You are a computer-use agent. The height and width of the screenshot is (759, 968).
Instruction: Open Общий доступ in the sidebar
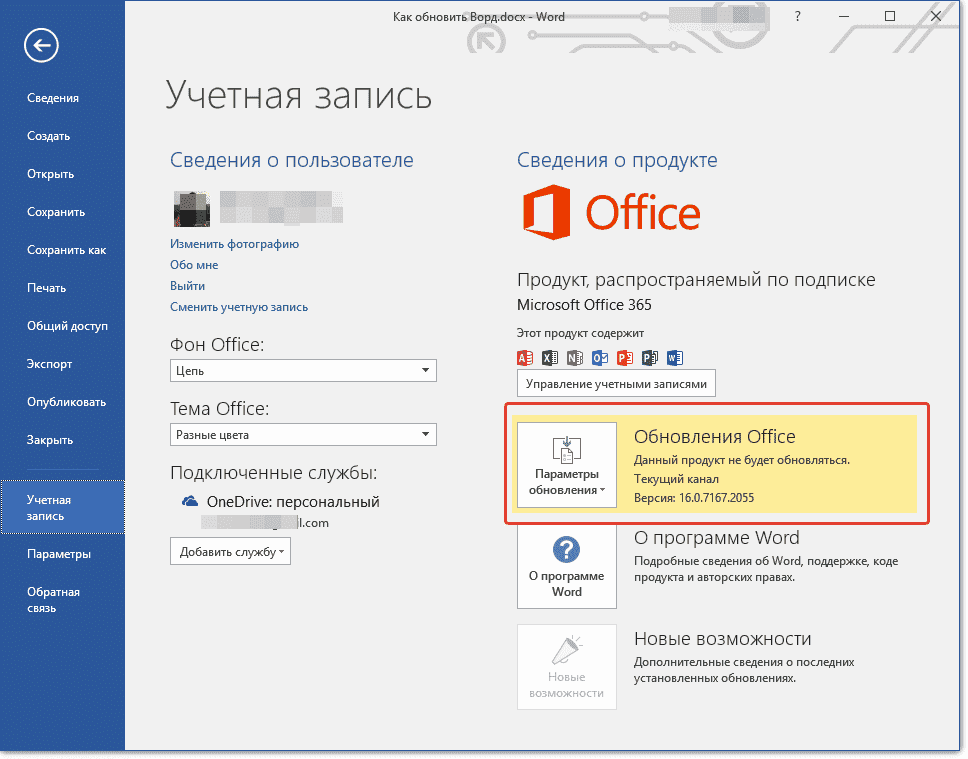click(67, 326)
